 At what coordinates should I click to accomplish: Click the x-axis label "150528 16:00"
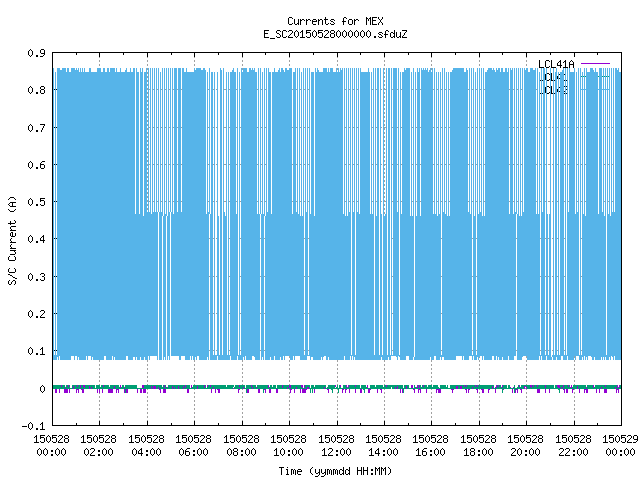coord(430,446)
